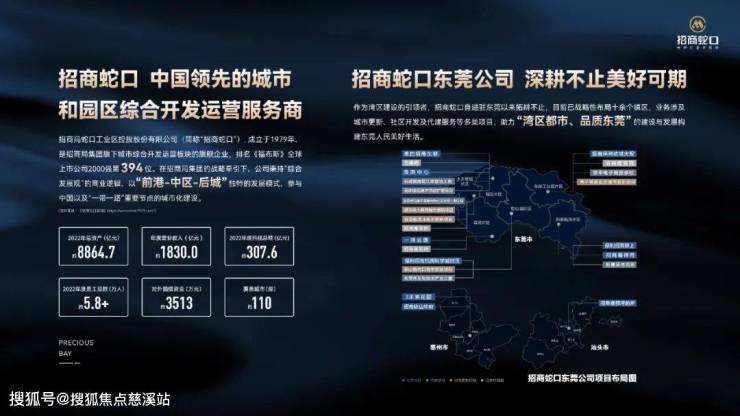Click the stat value 307.6
This screenshot has width=740, height=416.
point(262,253)
